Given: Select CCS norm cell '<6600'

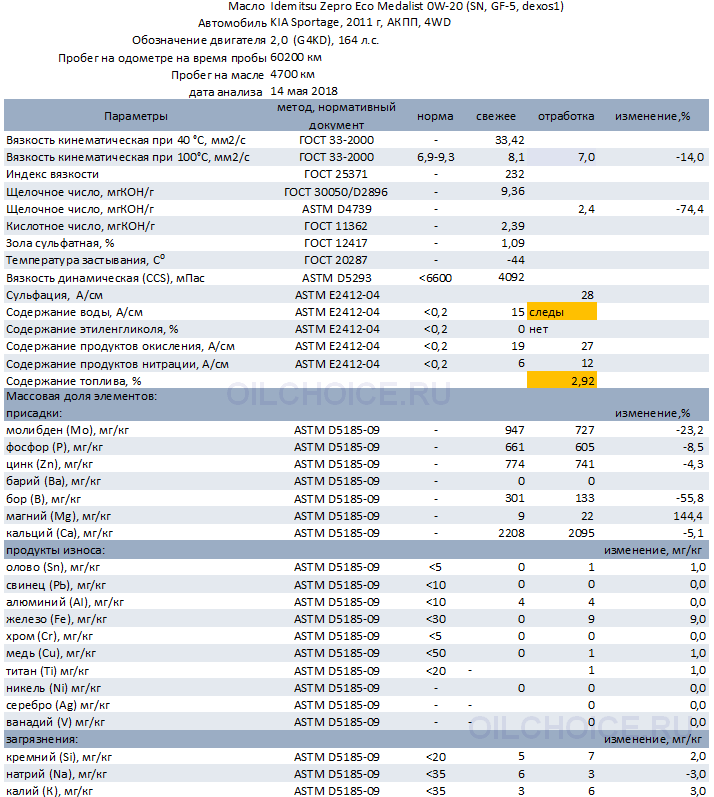Looking at the screenshot, I should pyautogui.click(x=436, y=279).
